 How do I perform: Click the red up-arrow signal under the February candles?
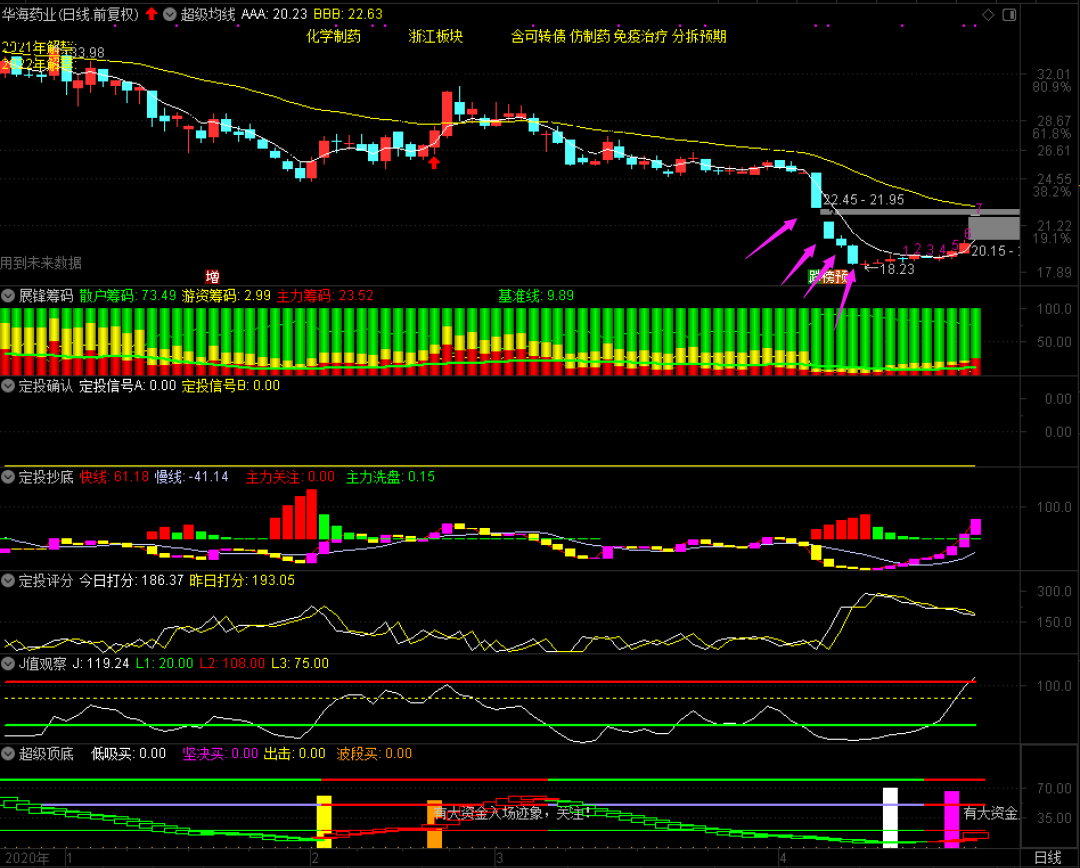pyautogui.click(x=435, y=163)
